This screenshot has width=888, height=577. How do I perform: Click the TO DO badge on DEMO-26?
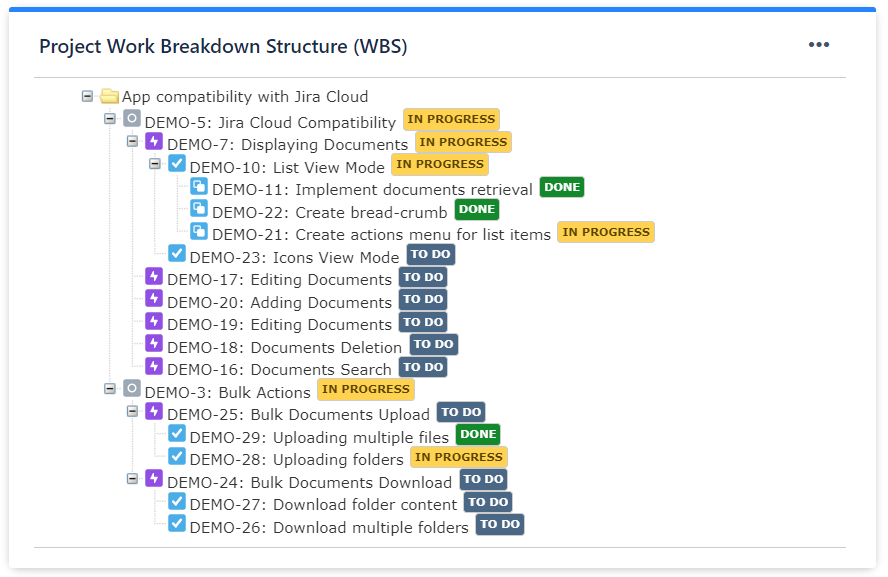pyautogui.click(x=500, y=524)
